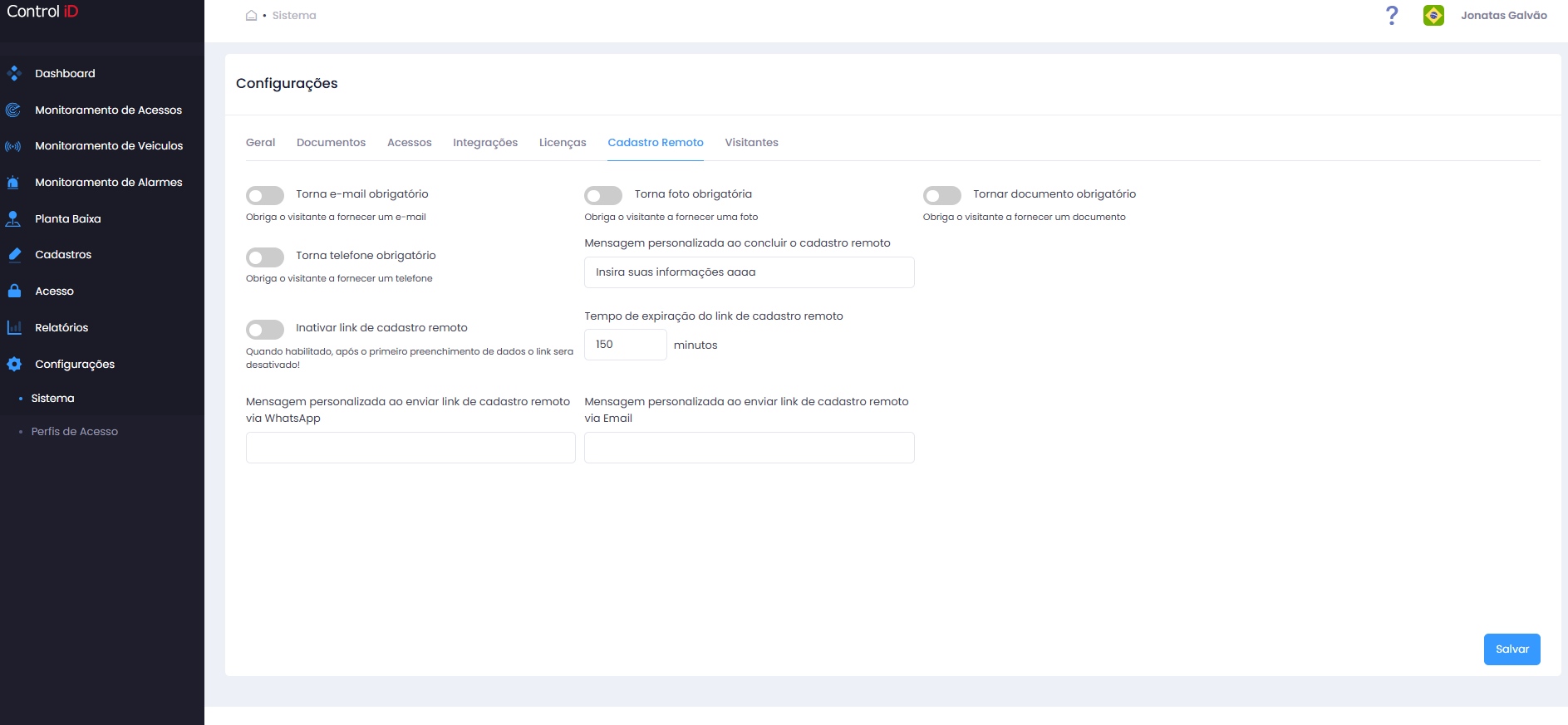Click 'Obriga o visitante a fornecer um telefone' text
The image size is (1568, 725).
pyautogui.click(x=339, y=279)
